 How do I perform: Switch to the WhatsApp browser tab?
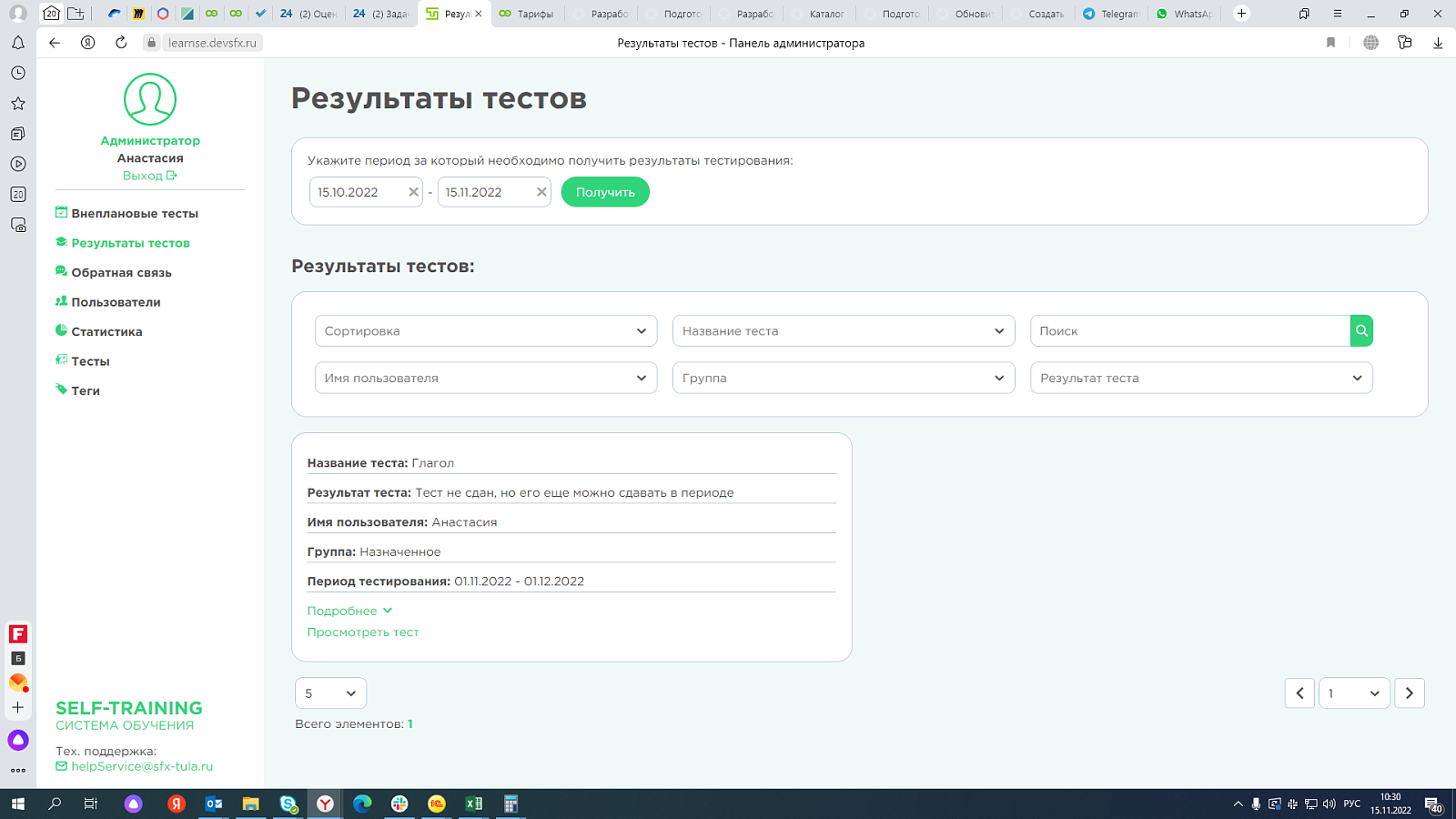pos(1184,14)
